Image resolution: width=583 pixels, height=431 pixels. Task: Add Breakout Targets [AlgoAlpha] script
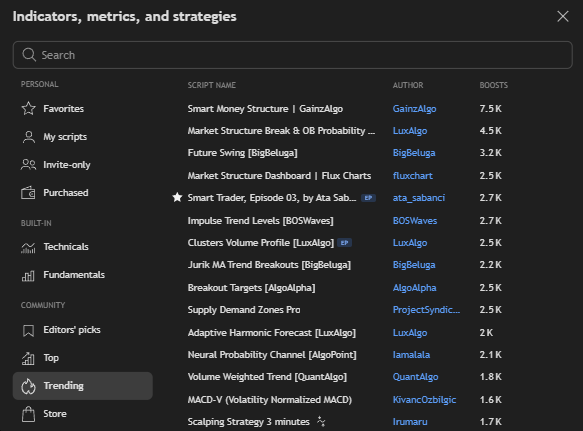(x=251, y=288)
